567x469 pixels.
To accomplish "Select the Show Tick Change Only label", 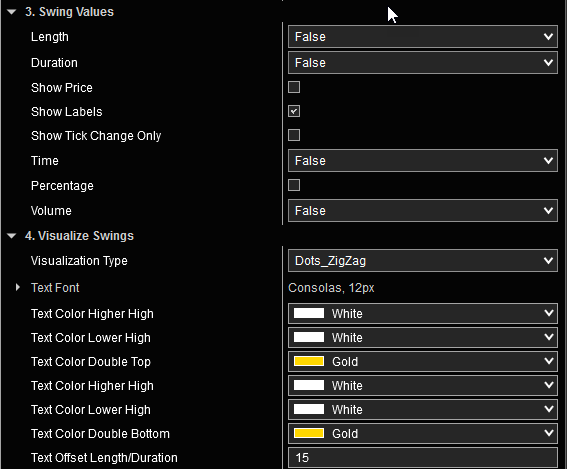I will (96, 136).
